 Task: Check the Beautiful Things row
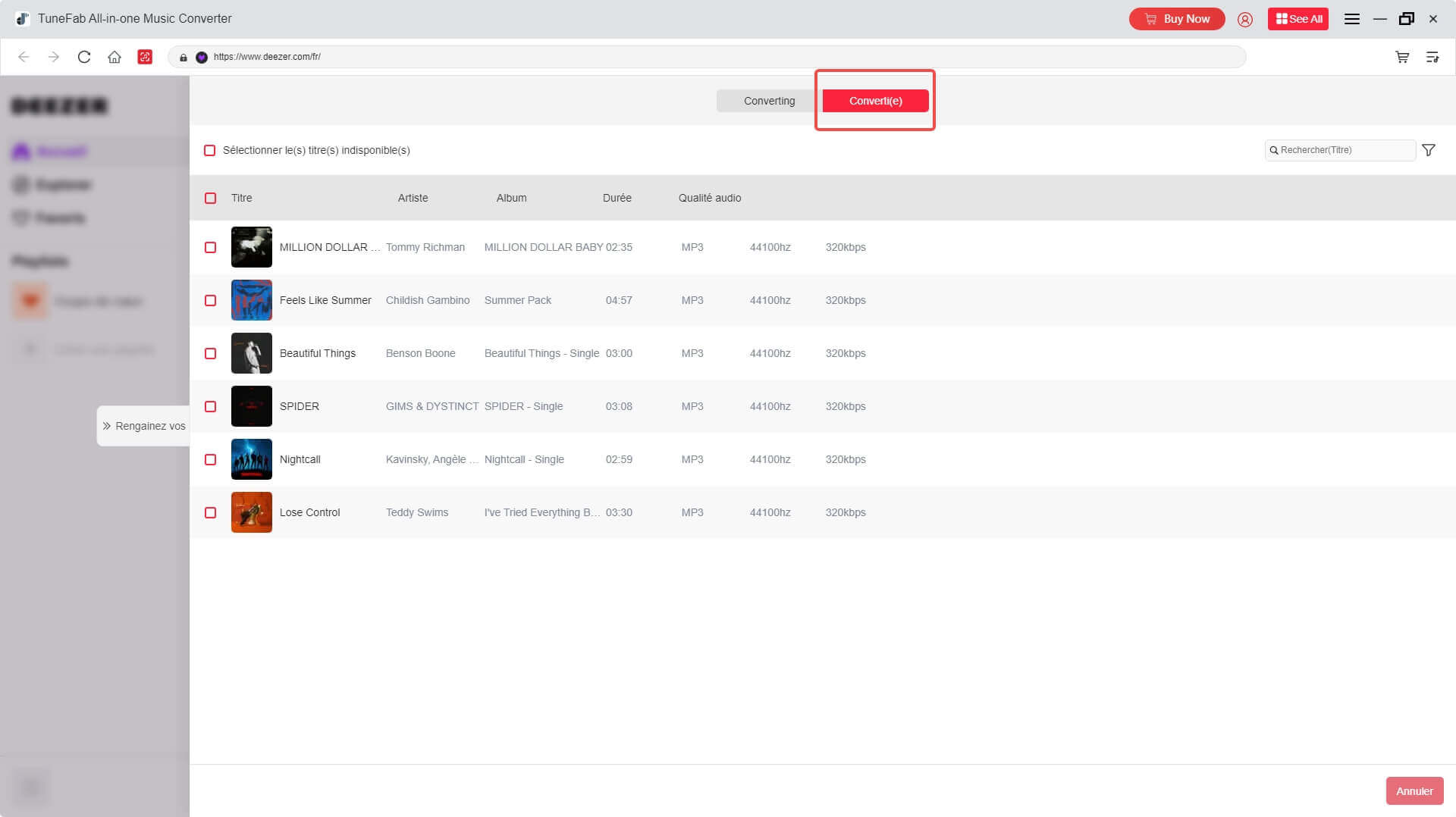(x=211, y=353)
